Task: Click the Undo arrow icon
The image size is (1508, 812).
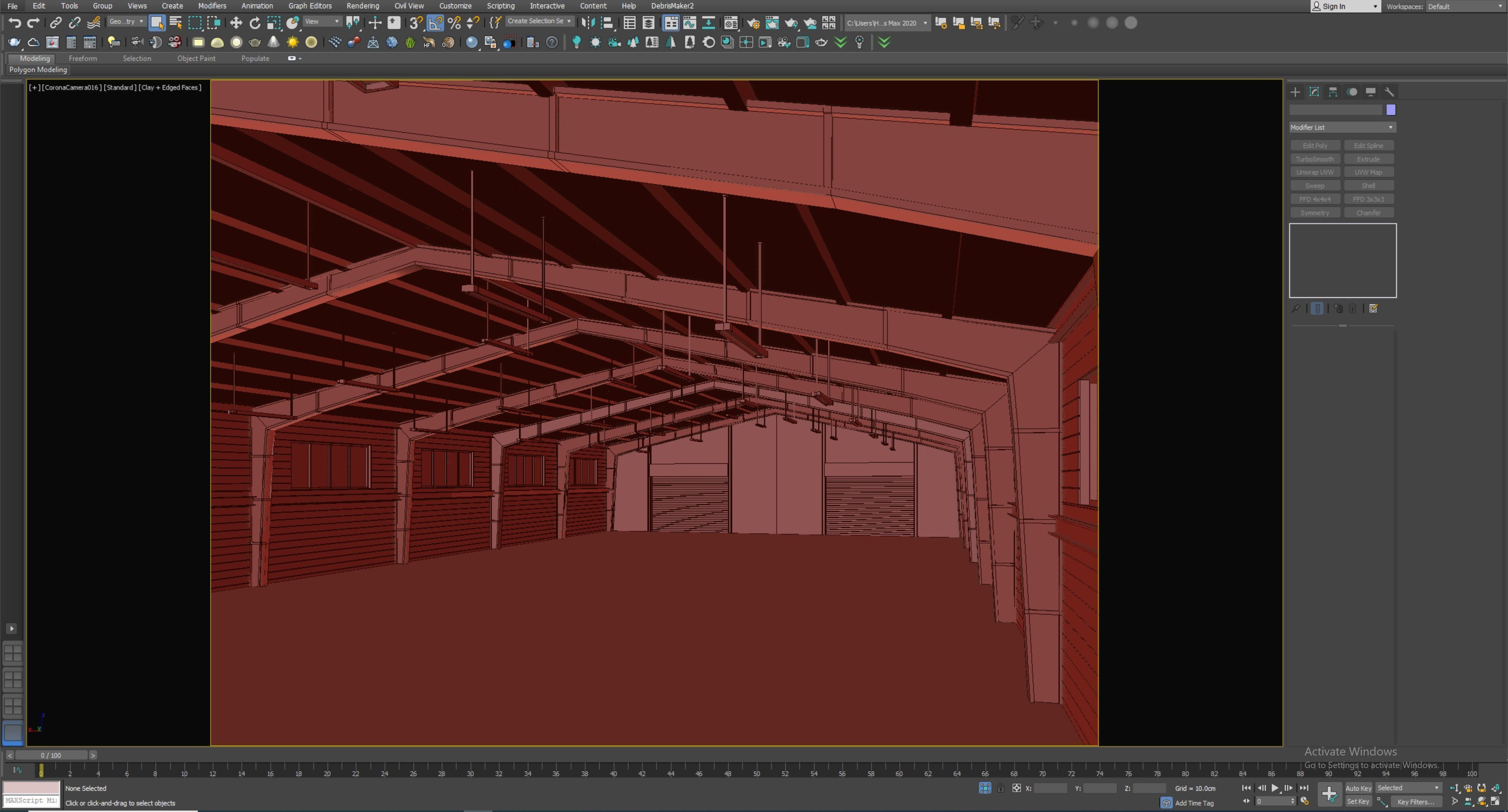Action: tap(15, 23)
